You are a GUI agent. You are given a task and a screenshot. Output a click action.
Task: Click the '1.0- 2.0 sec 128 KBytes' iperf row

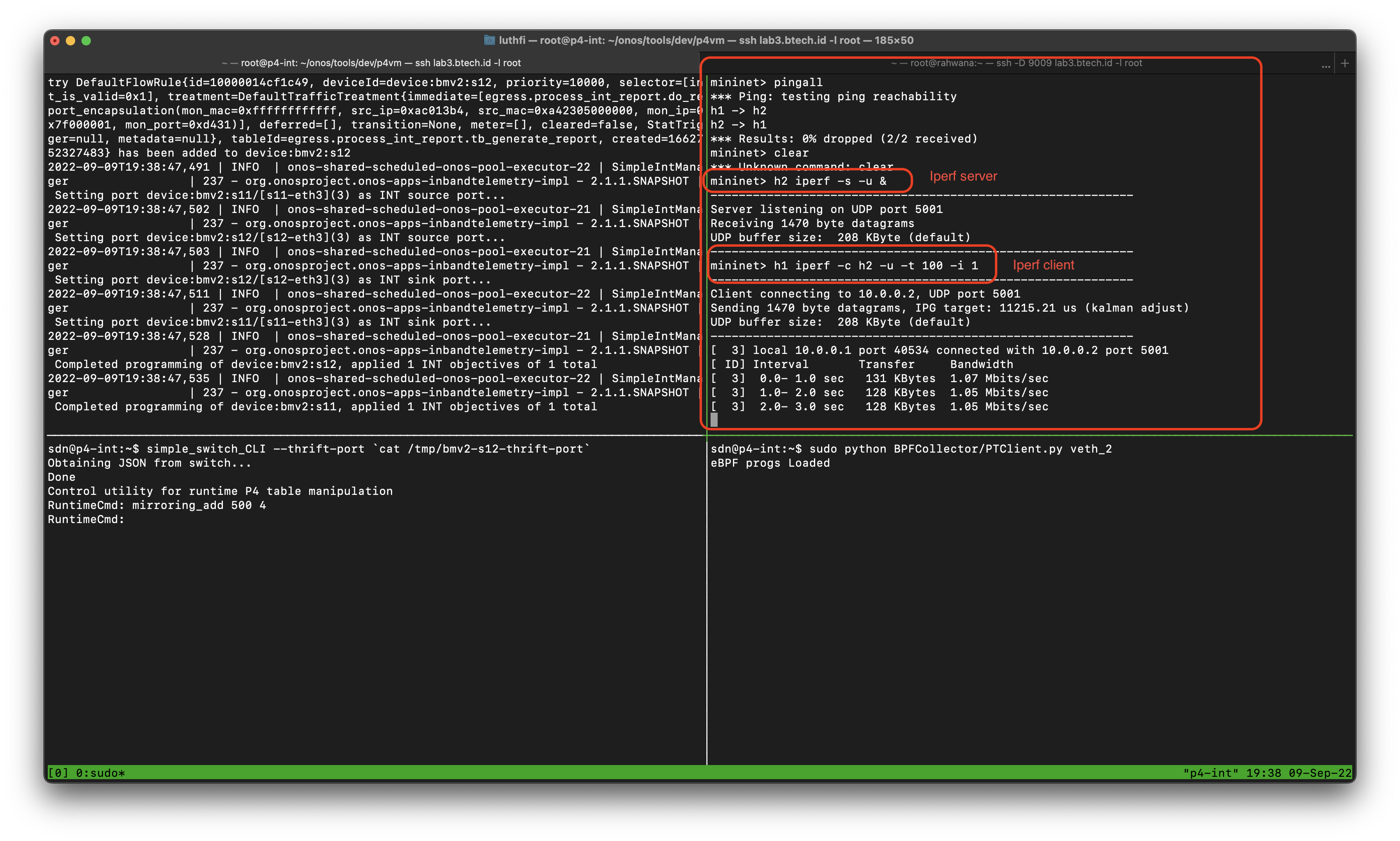point(879,393)
